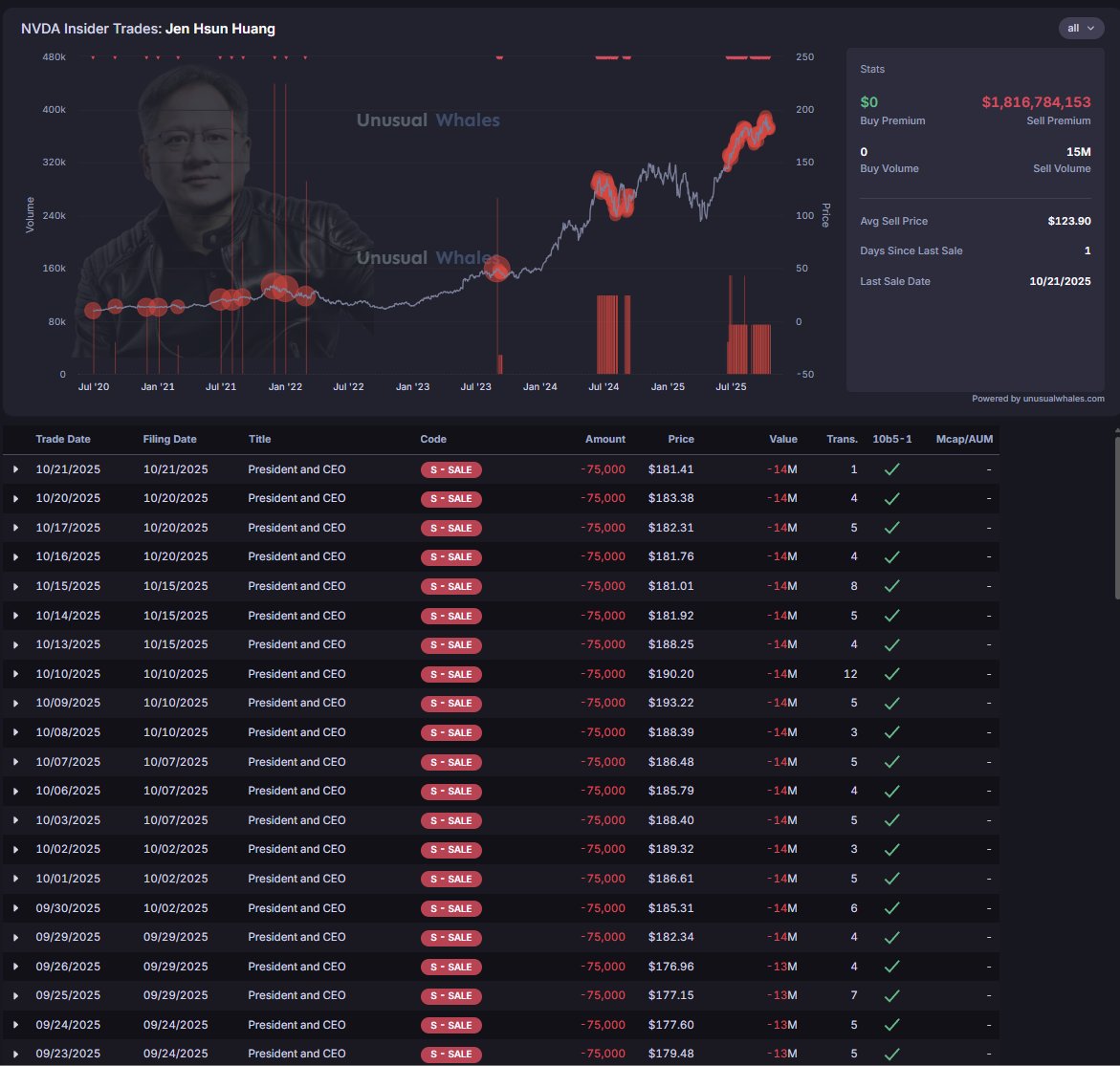This screenshot has height=1066, width=1120.
Task: Open the 'all' timeframe dropdown
Action: pyautogui.click(x=1080, y=29)
